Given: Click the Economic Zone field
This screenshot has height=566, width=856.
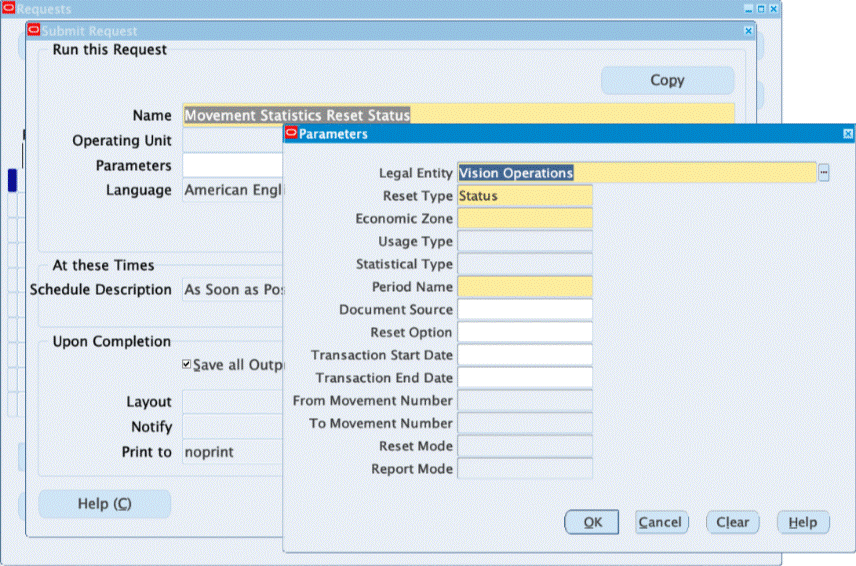Looking at the screenshot, I should pos(525,219).
